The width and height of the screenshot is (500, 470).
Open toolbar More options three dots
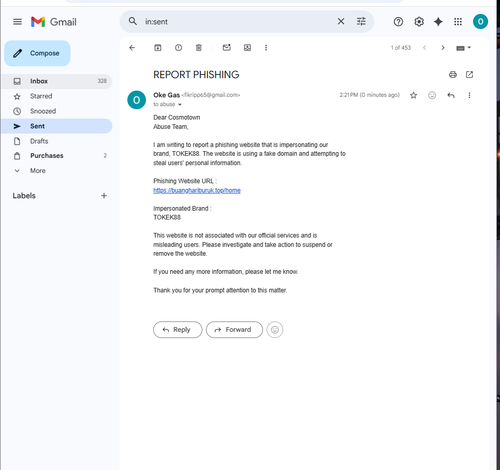266,48
